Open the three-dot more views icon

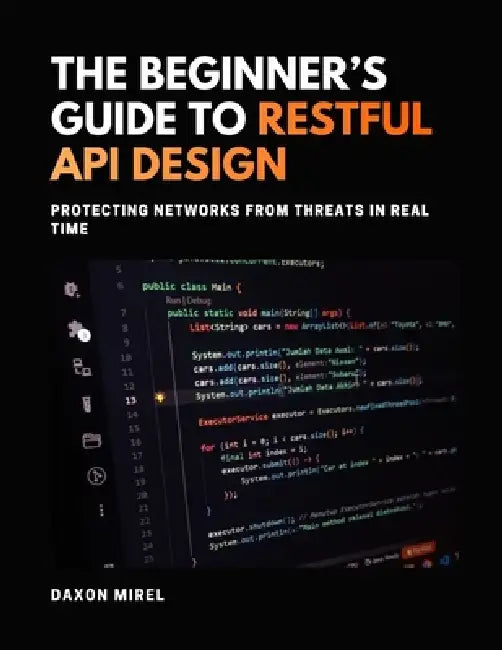pyautogui.click(x=102, y=510)
